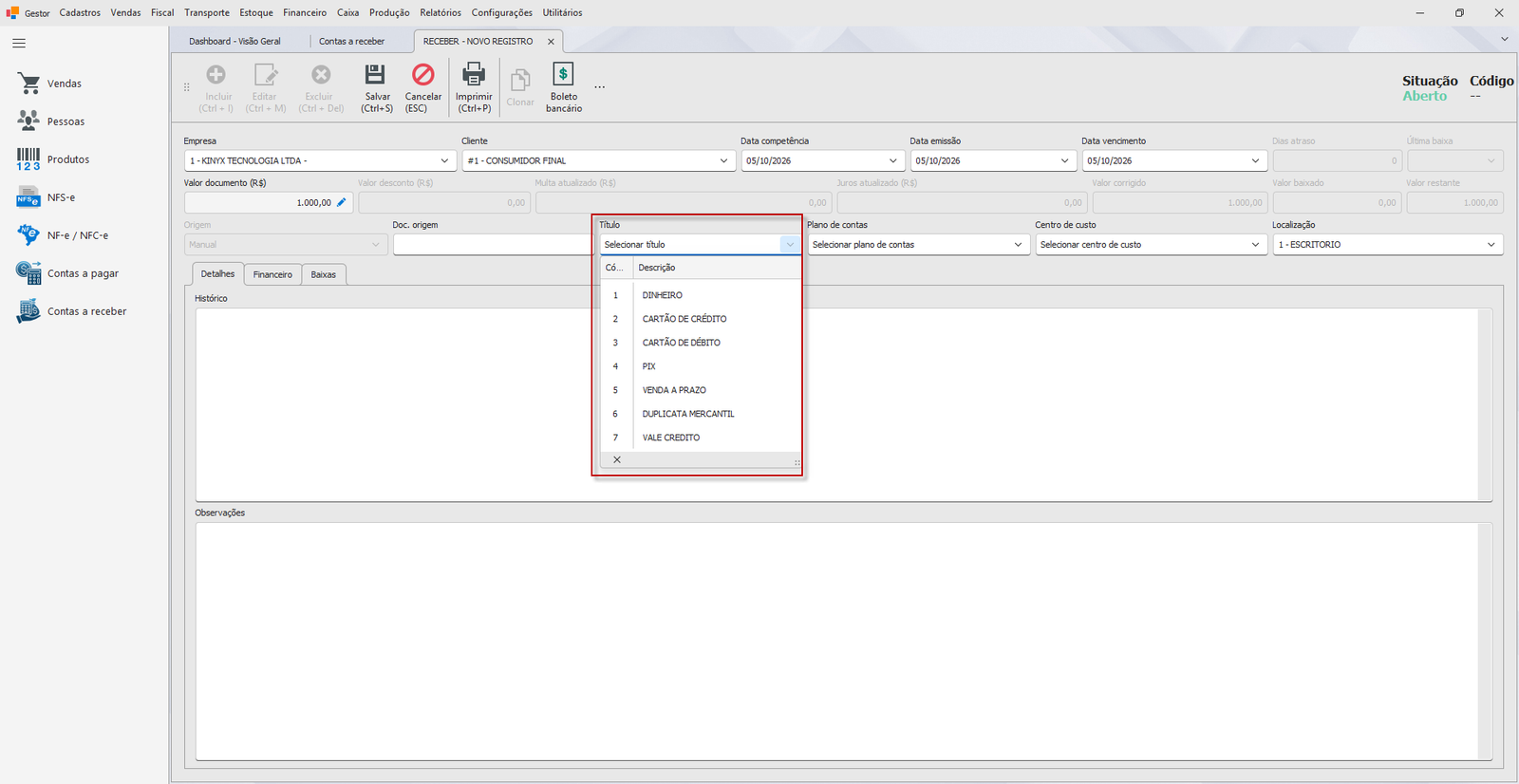Clear the Título dropdown with the X

pyautogui.click(x=617, y=459)
